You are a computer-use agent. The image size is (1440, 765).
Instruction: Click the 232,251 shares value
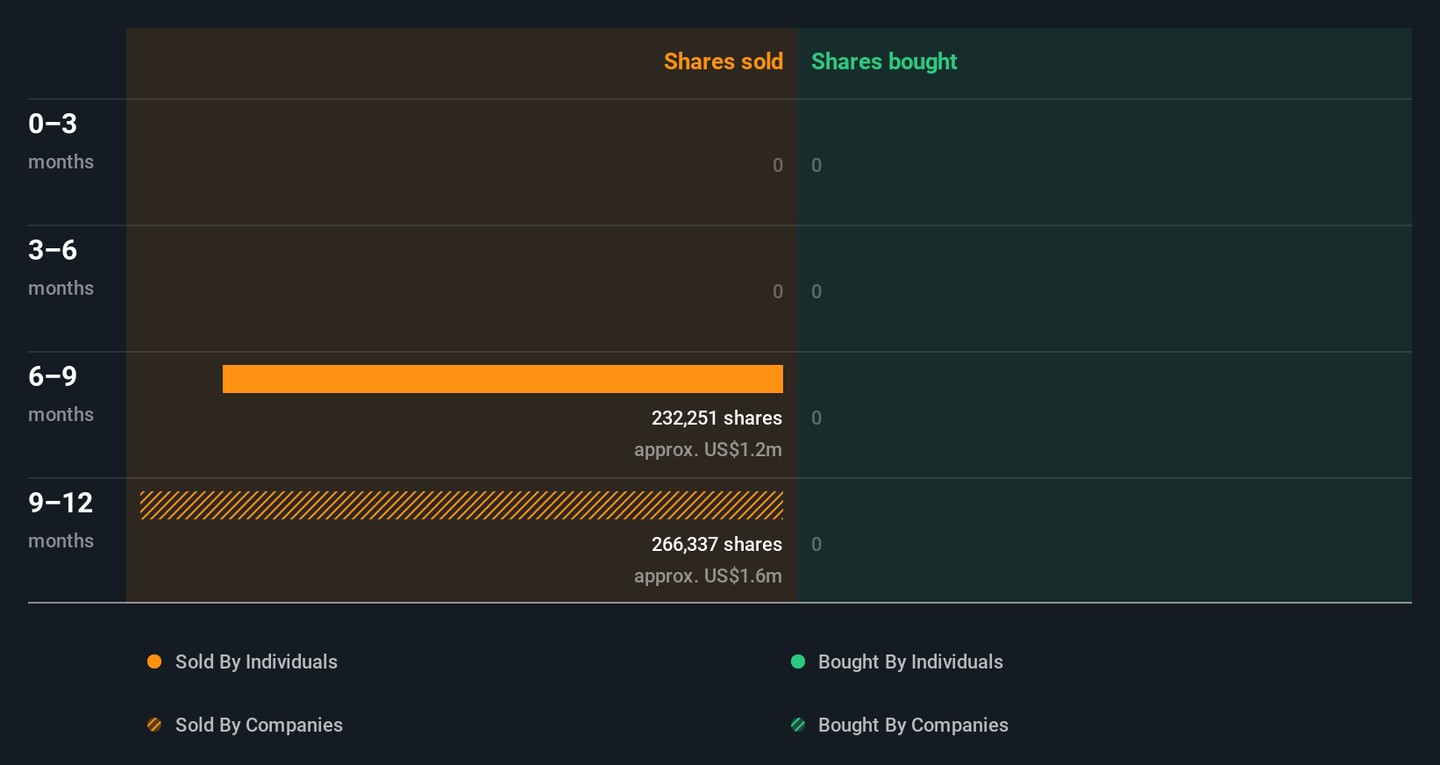(716, 418)
